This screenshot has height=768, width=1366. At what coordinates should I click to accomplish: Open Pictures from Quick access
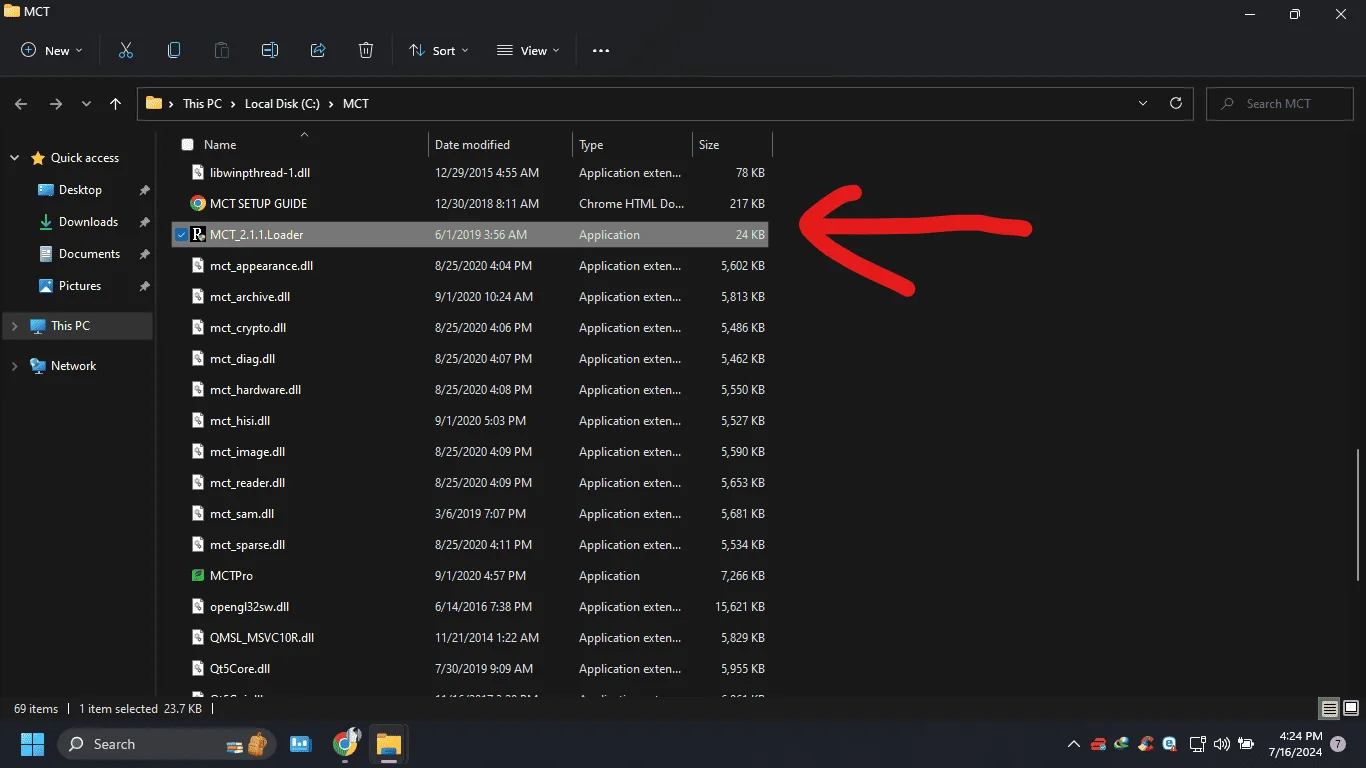(x=80, y=285)
